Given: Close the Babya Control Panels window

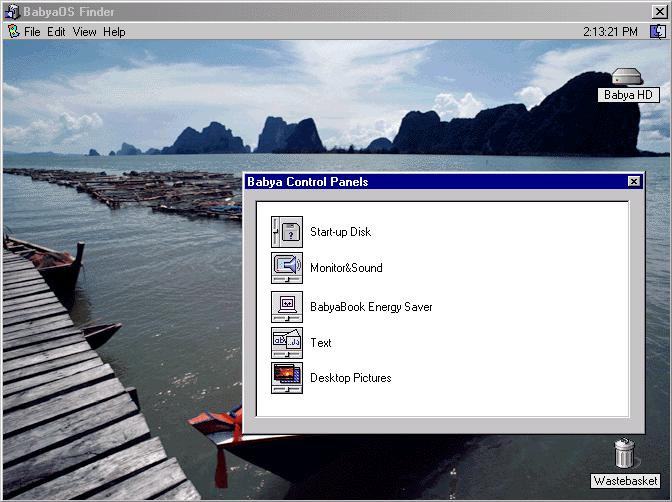Looking at the screenshot, I should click(x=634, y=181).
